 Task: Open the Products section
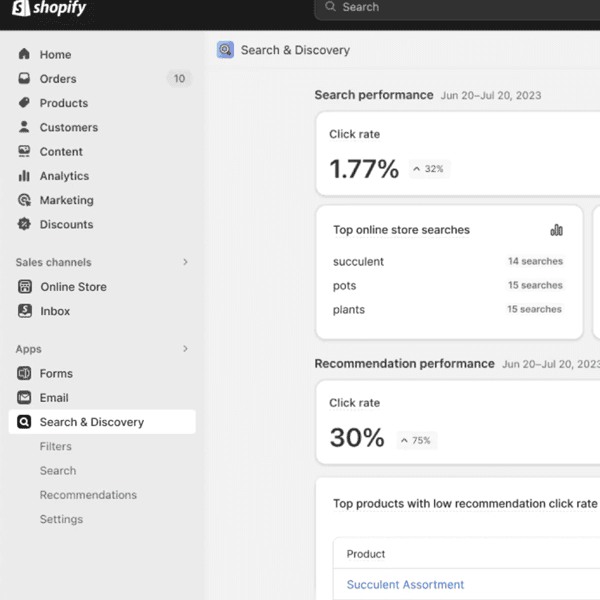[64, 103]
